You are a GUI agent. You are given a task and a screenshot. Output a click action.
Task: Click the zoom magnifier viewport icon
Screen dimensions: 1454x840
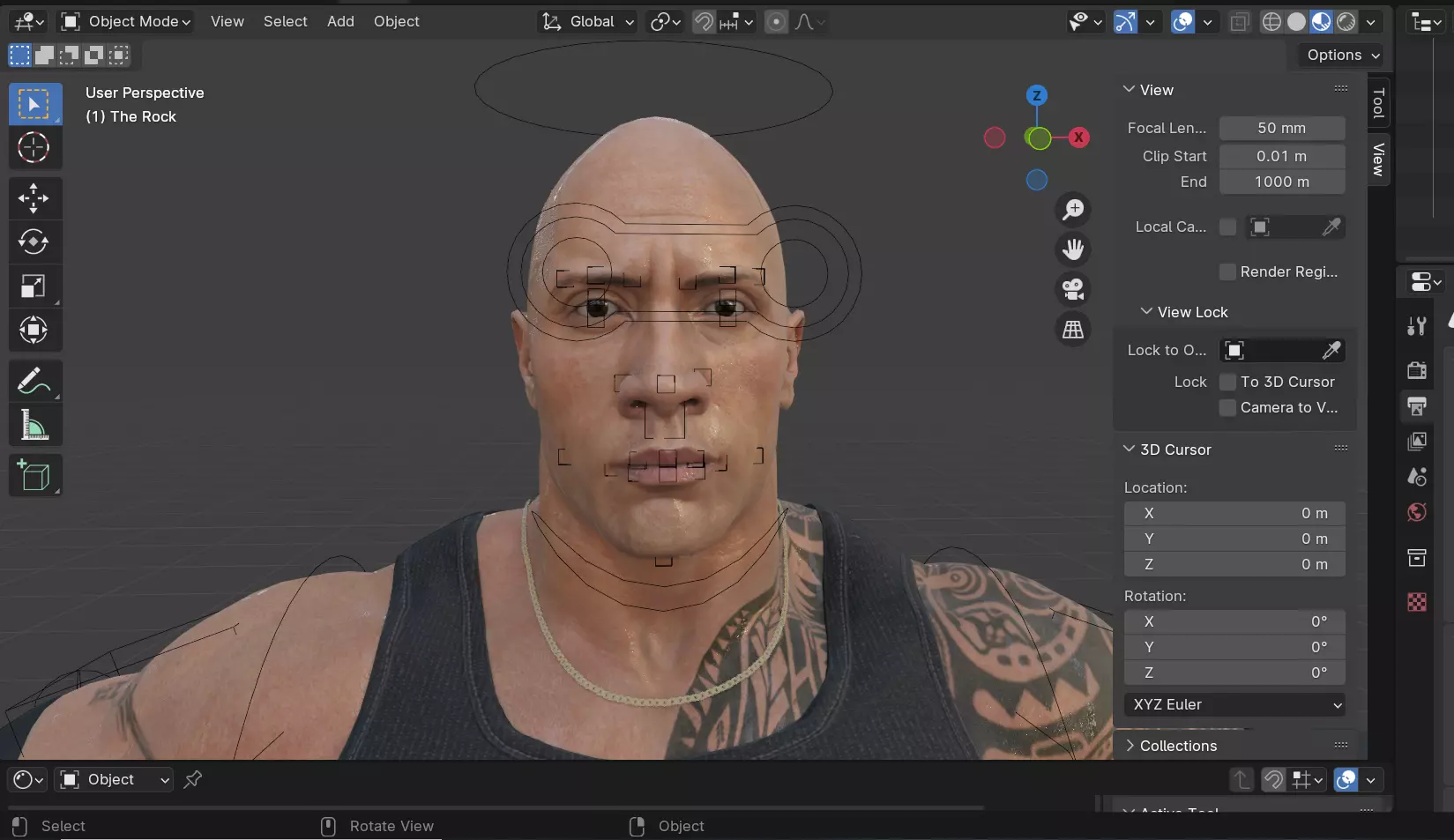click(x=1073, y=210)
